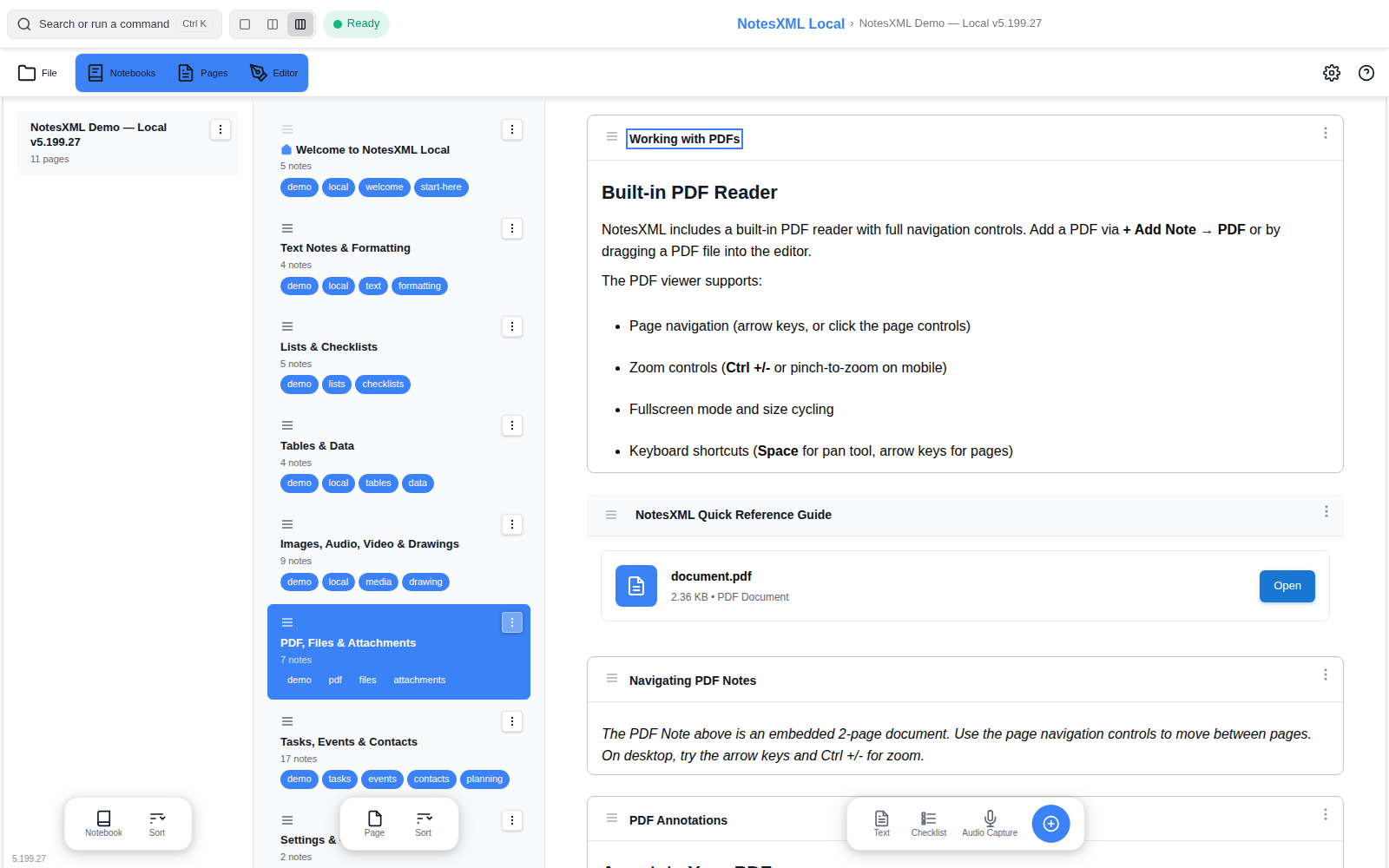The width and height of the screenshot is (1389, 868).
Task: Click the formatting tag
Action: pos(419,286)
